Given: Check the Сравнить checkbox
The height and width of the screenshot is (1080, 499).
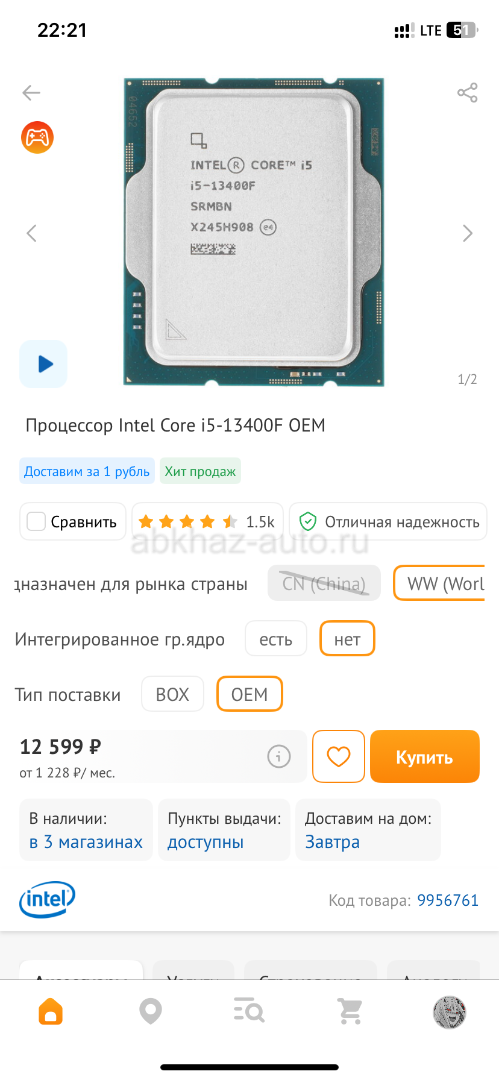Looking at the screenshot, I should tap(36, 522).
